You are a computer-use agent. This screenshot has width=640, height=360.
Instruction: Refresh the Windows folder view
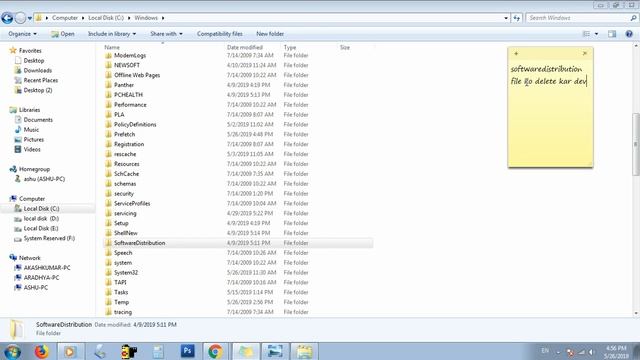517,18
